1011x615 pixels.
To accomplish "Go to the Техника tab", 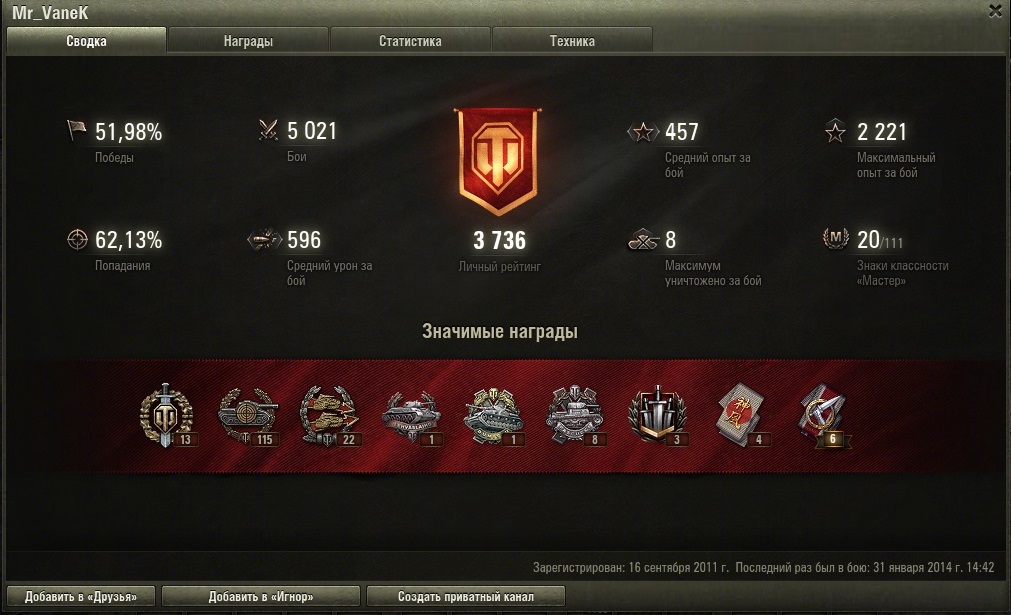I will click(x=572, y=41).
